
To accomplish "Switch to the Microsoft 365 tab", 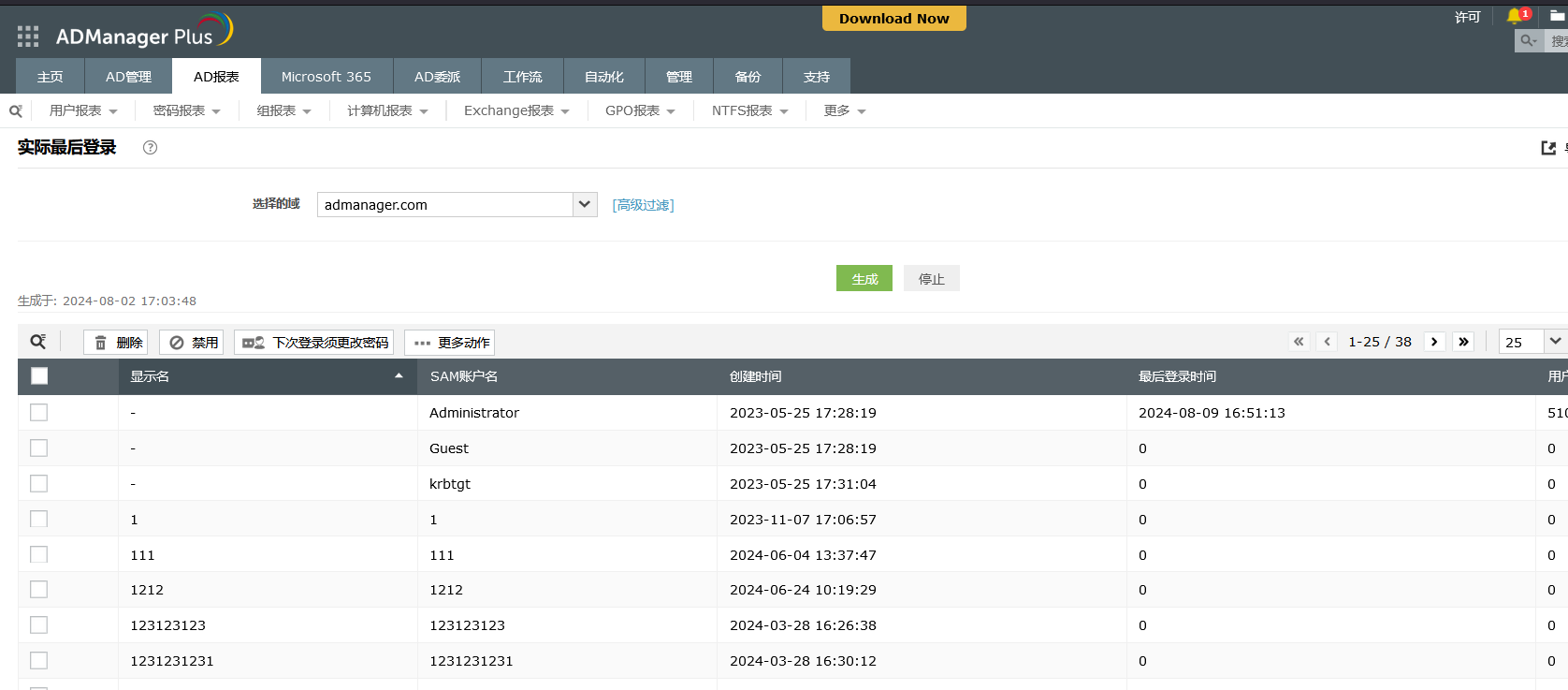I will pyautogui.click(x=326, y=77).
